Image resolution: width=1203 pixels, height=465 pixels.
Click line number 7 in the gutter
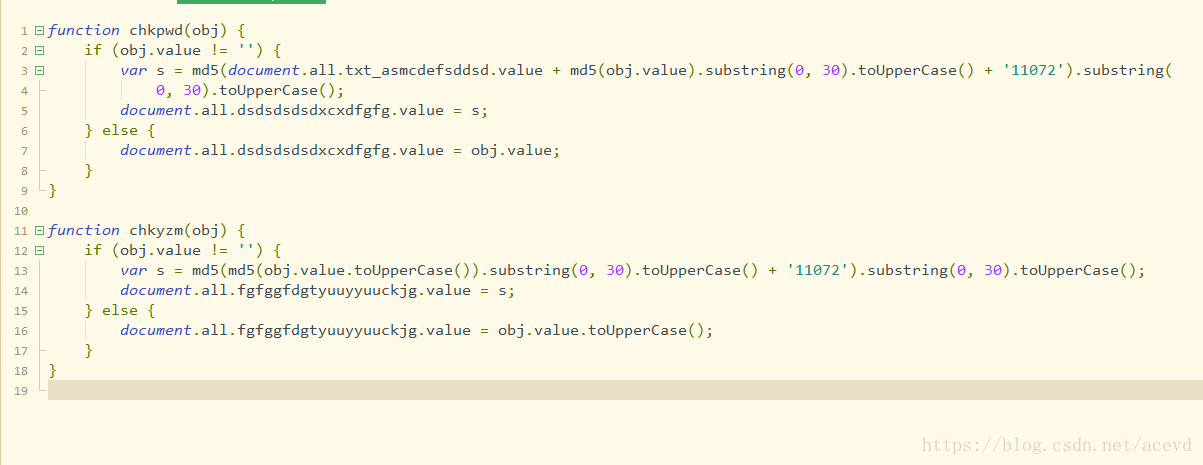(23, 151)
